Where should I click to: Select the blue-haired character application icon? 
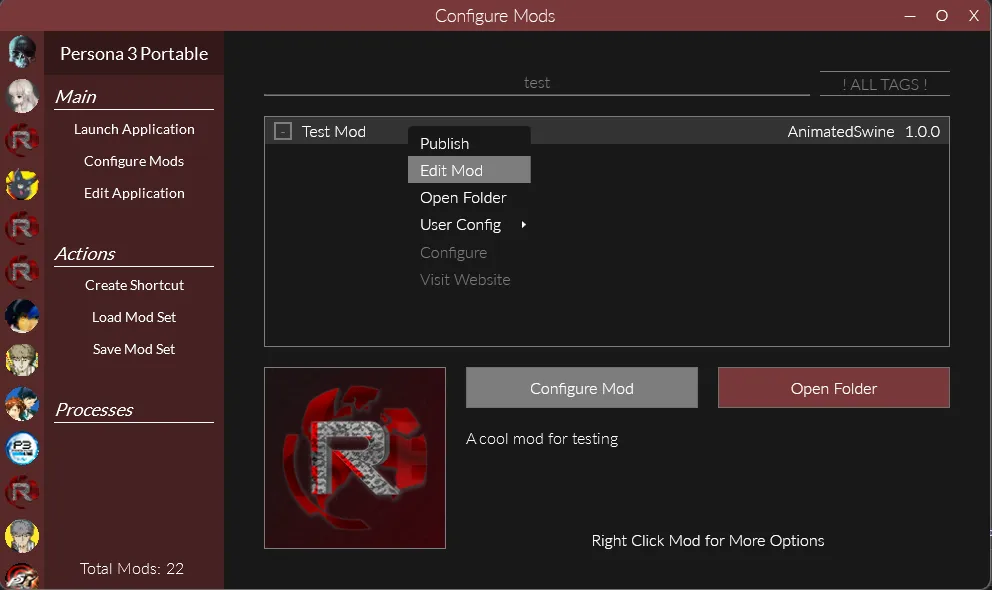22,316
